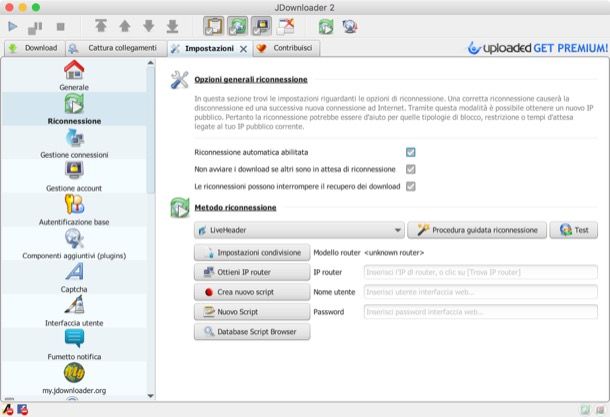Click Metodo riconnessione heading

235,208
